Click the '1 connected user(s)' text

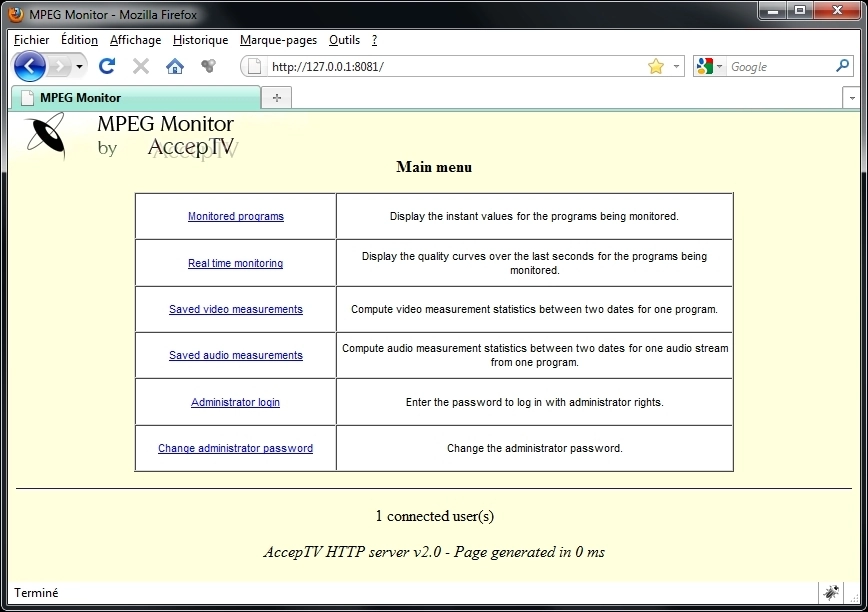click(435, 516)
